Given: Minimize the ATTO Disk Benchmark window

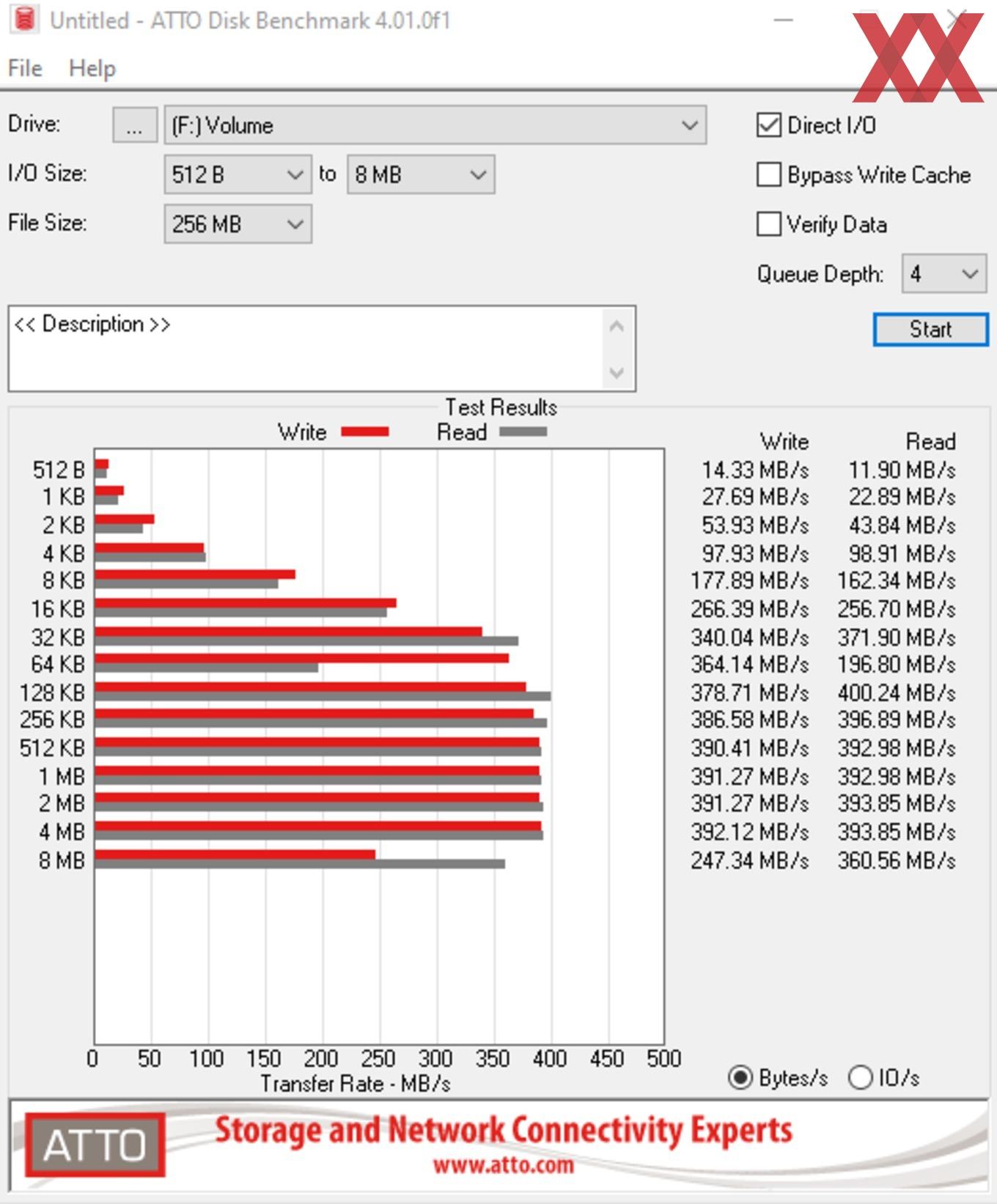Looking at the screenshot, I should (783, 20).
